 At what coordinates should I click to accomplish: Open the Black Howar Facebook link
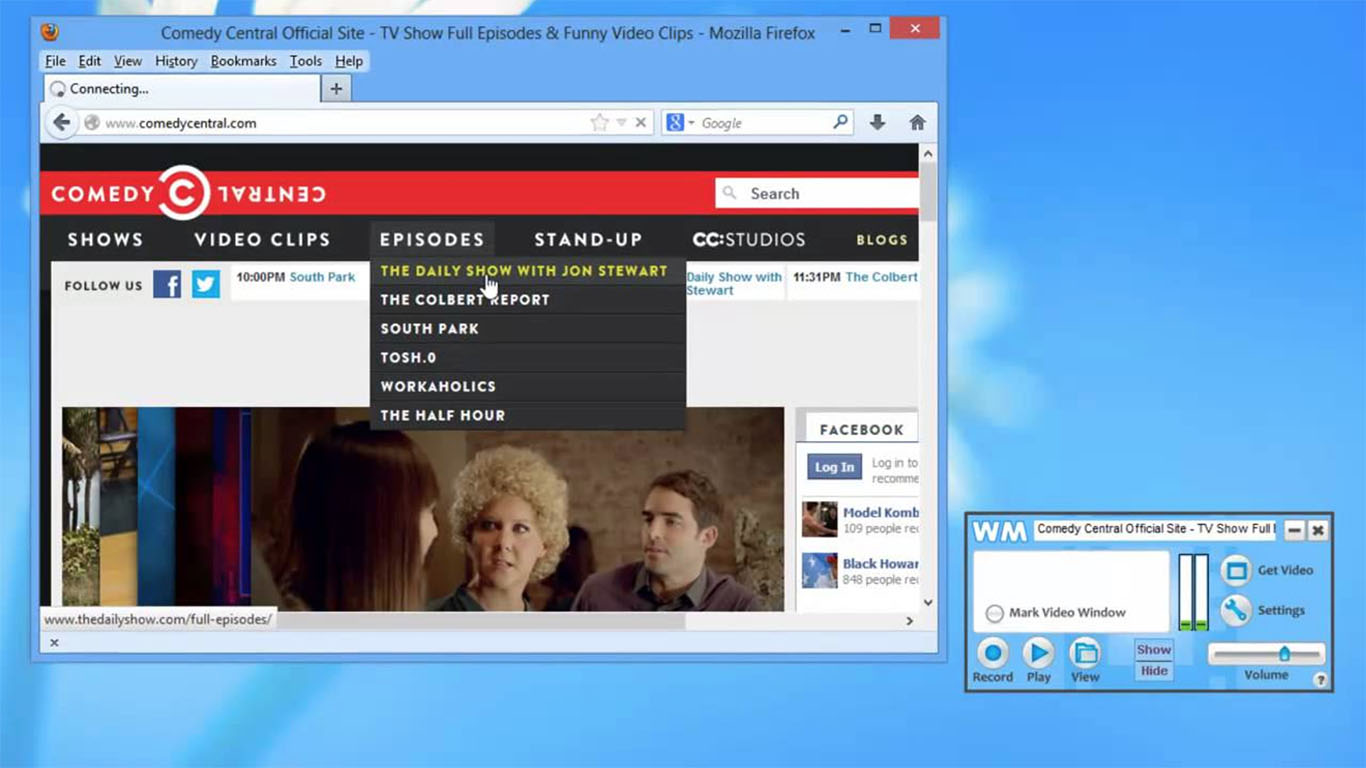pyautogui.click(x=880, y=563)
